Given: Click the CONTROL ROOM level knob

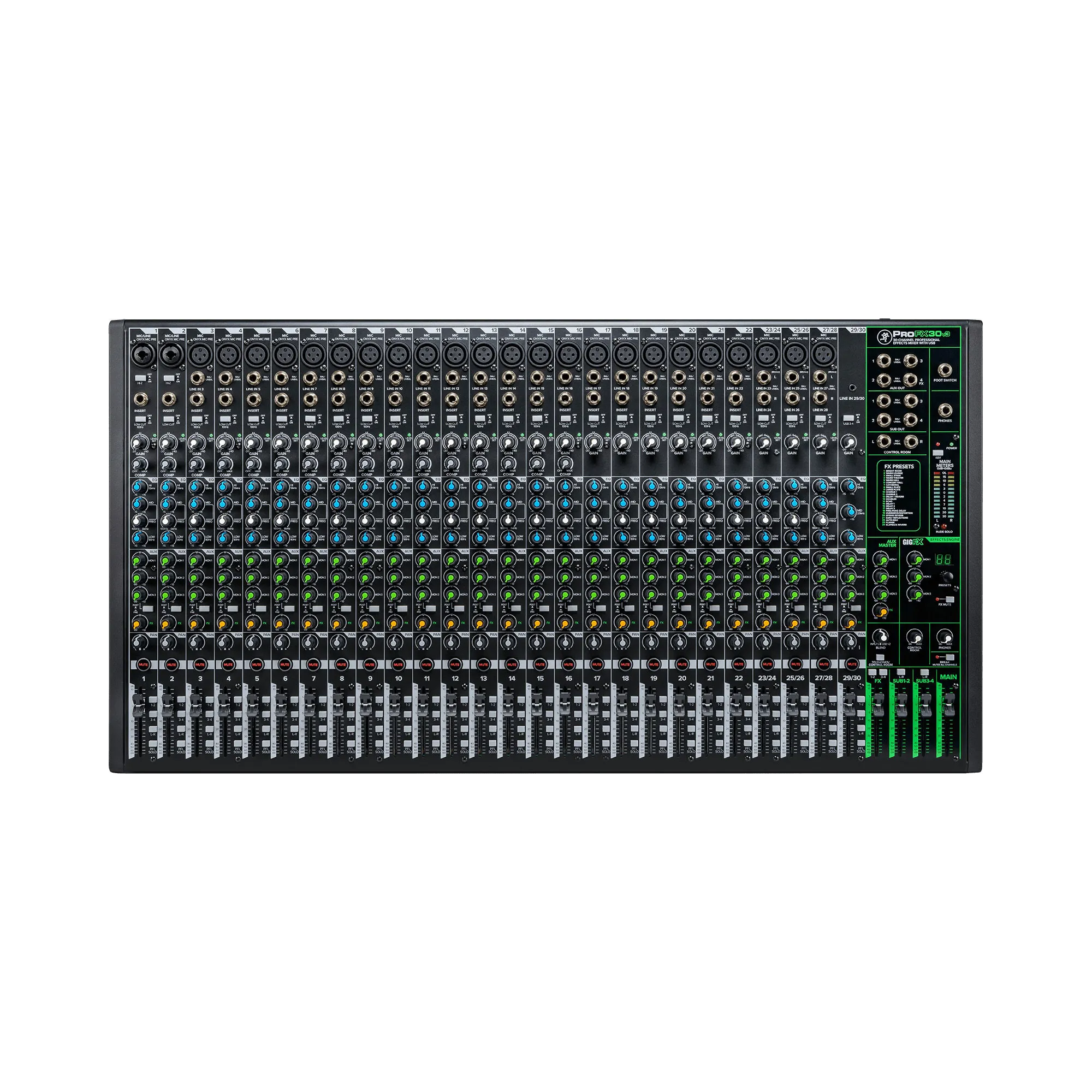Looking at the screenshot, I should click(x=915, y=637).
